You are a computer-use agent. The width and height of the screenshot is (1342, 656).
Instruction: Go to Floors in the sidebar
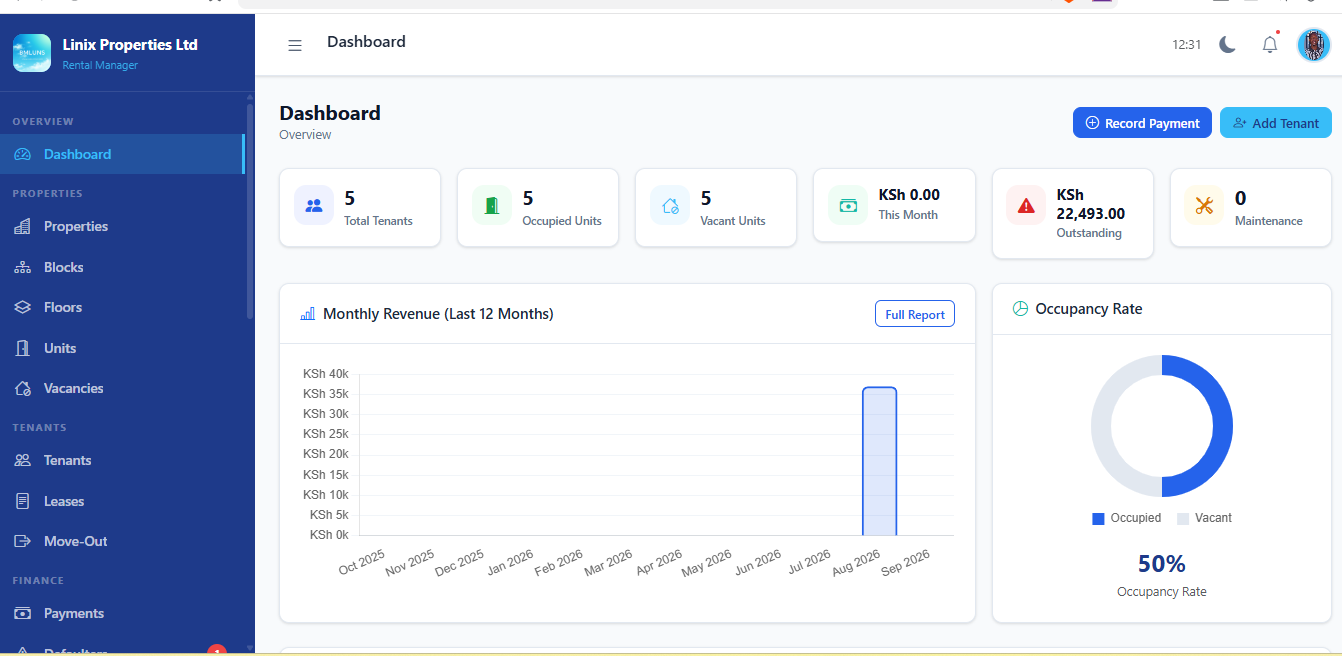click(x=122, y=307)
